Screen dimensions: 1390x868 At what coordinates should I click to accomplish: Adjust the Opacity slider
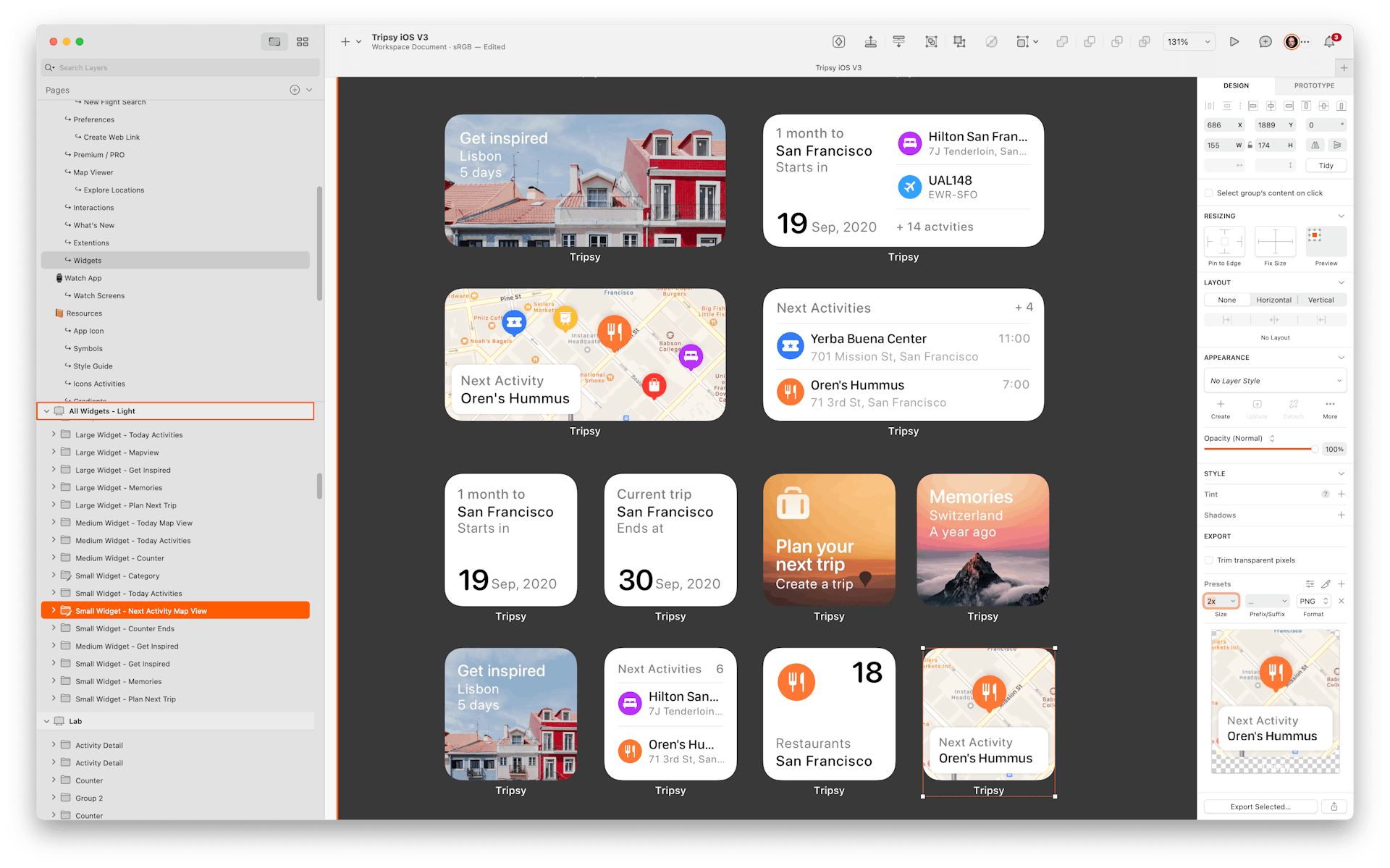[x=1260, y=449]
